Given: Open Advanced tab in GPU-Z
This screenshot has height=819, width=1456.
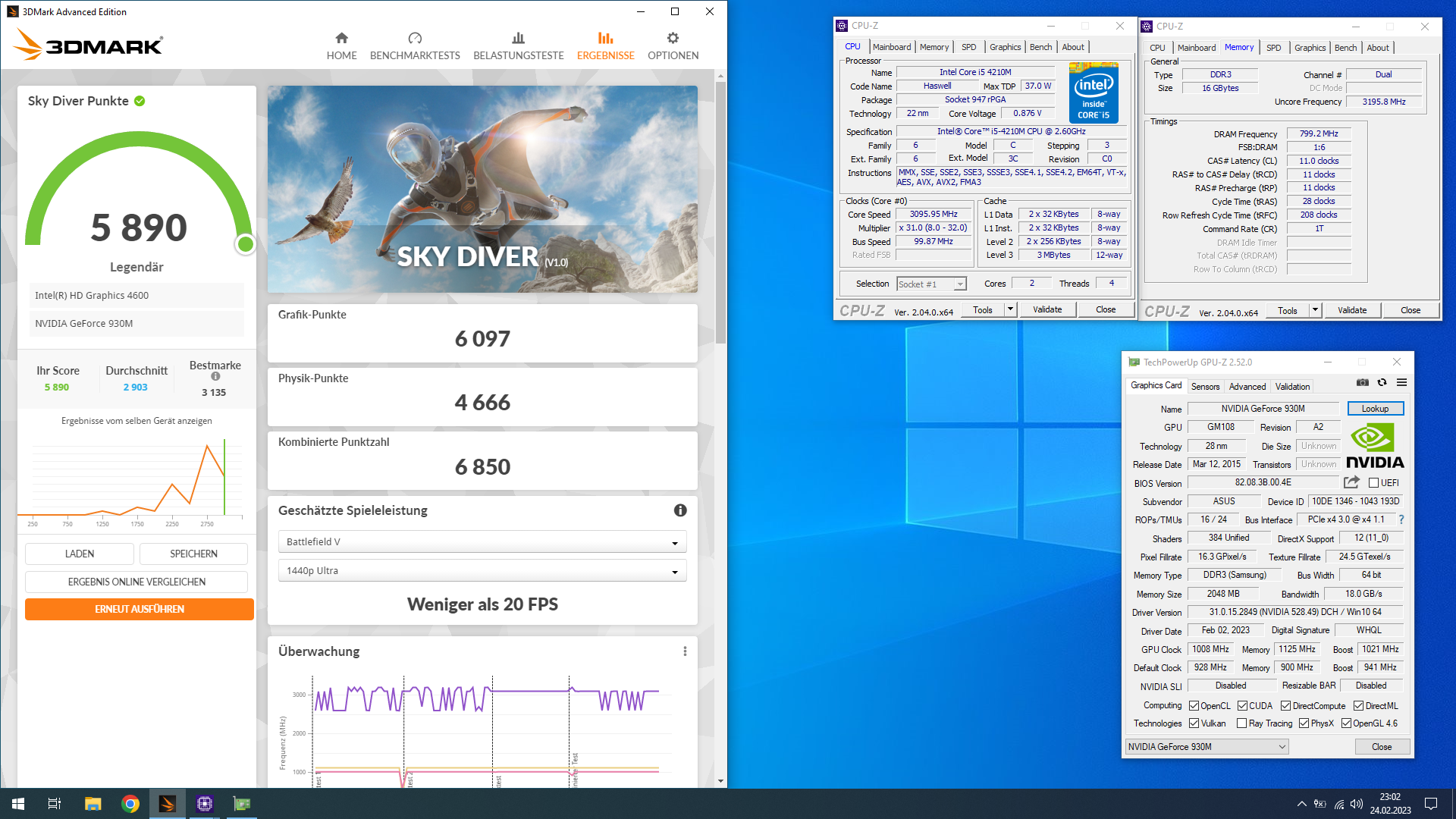Looking at the screenshot, I should (x=1247, y=387).
